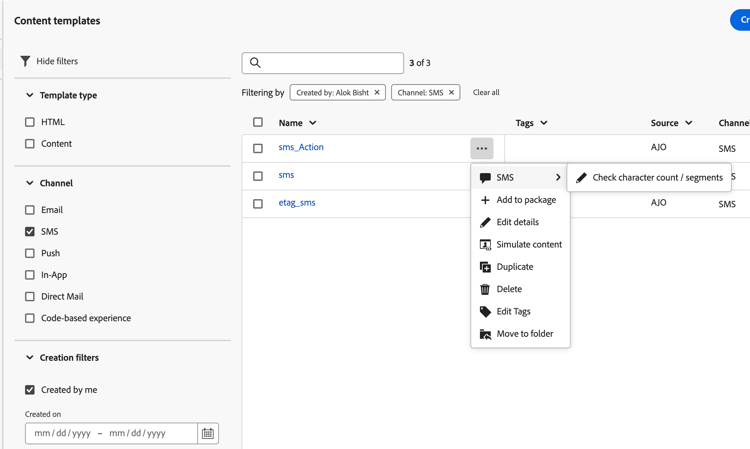The image size is (750, 449).
Task: Toggle the select-all header checkbox
Action: (x=258, y=122)
